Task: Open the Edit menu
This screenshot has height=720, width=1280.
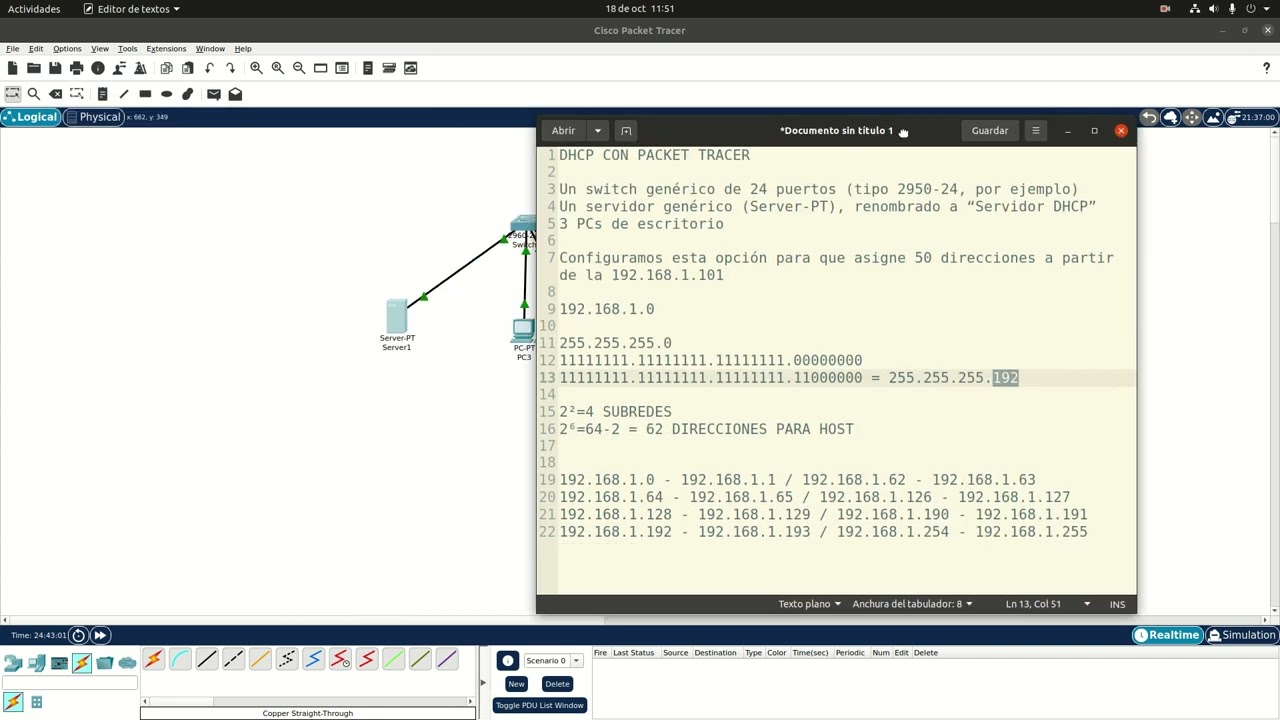Action: click(36, 48)
